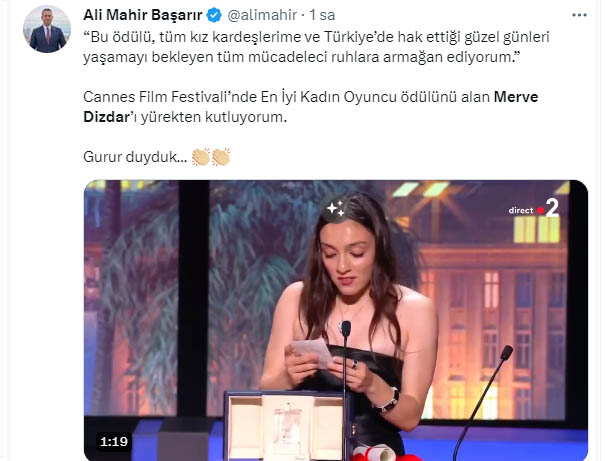Image resolution: width=606 pixels, height=461 pixels.
Task: Click the 1:19 video duration badge
Action: click(114, 441)
